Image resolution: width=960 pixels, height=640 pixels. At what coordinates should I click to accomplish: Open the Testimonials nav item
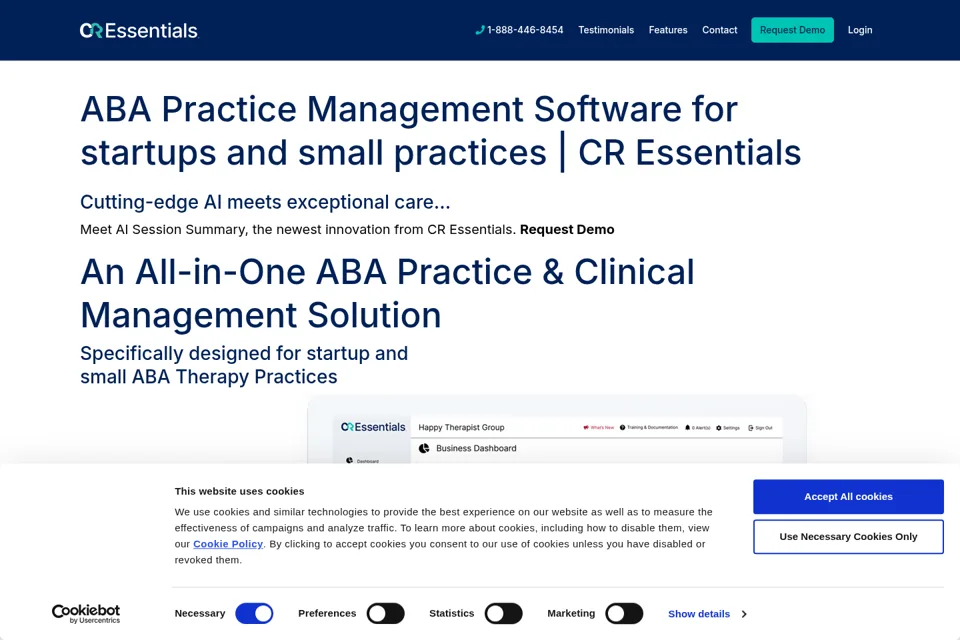click(606, 30)
